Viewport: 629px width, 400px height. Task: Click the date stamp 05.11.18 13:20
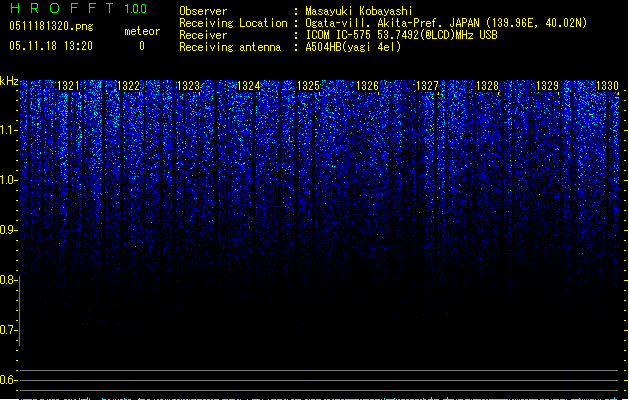click(51, 46)
